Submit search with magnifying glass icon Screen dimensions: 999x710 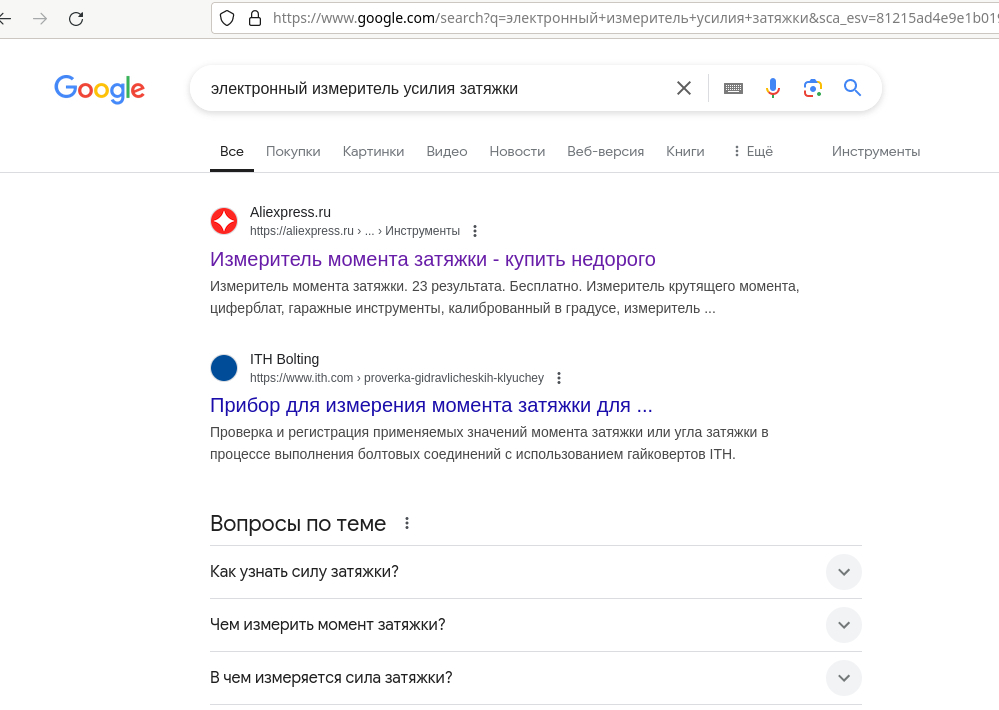click(852, 88)
